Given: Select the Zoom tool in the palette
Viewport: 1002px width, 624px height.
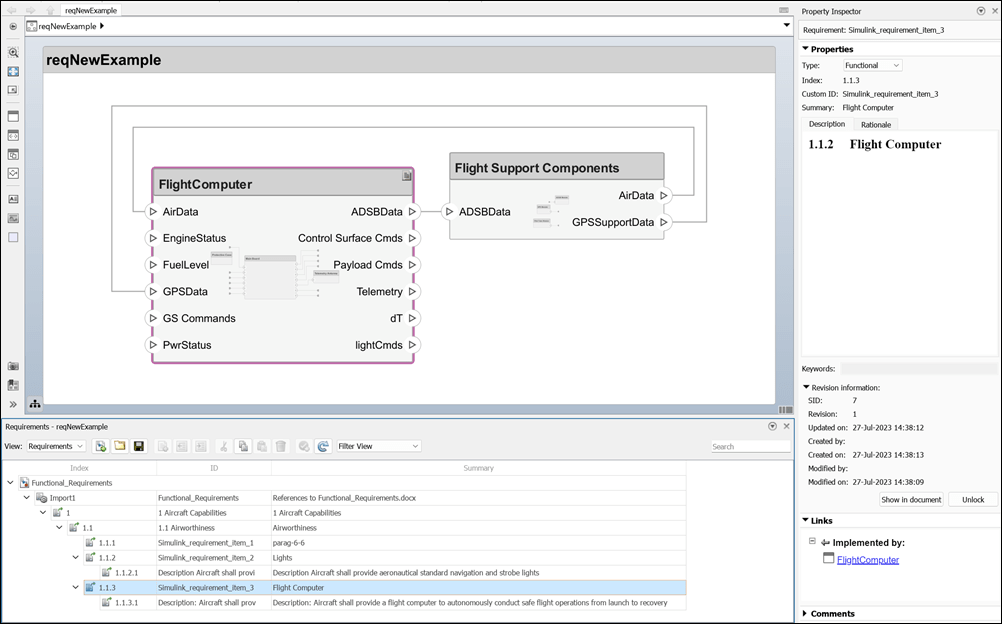Looking at the screenshot, I should [13, 51].
